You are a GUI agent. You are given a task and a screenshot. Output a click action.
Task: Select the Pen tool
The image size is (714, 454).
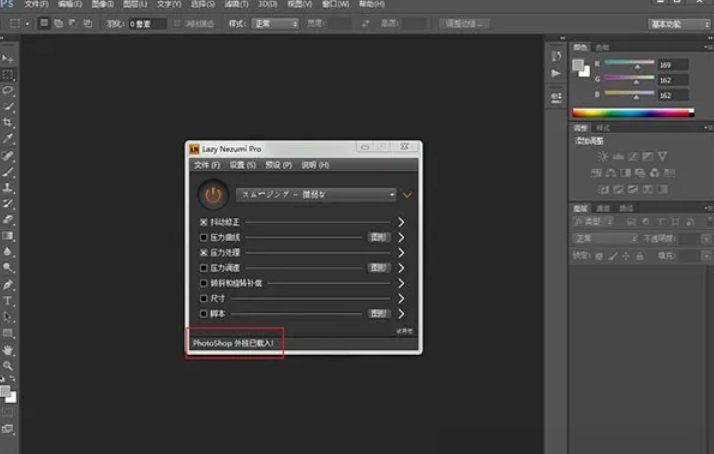[8, 285]
